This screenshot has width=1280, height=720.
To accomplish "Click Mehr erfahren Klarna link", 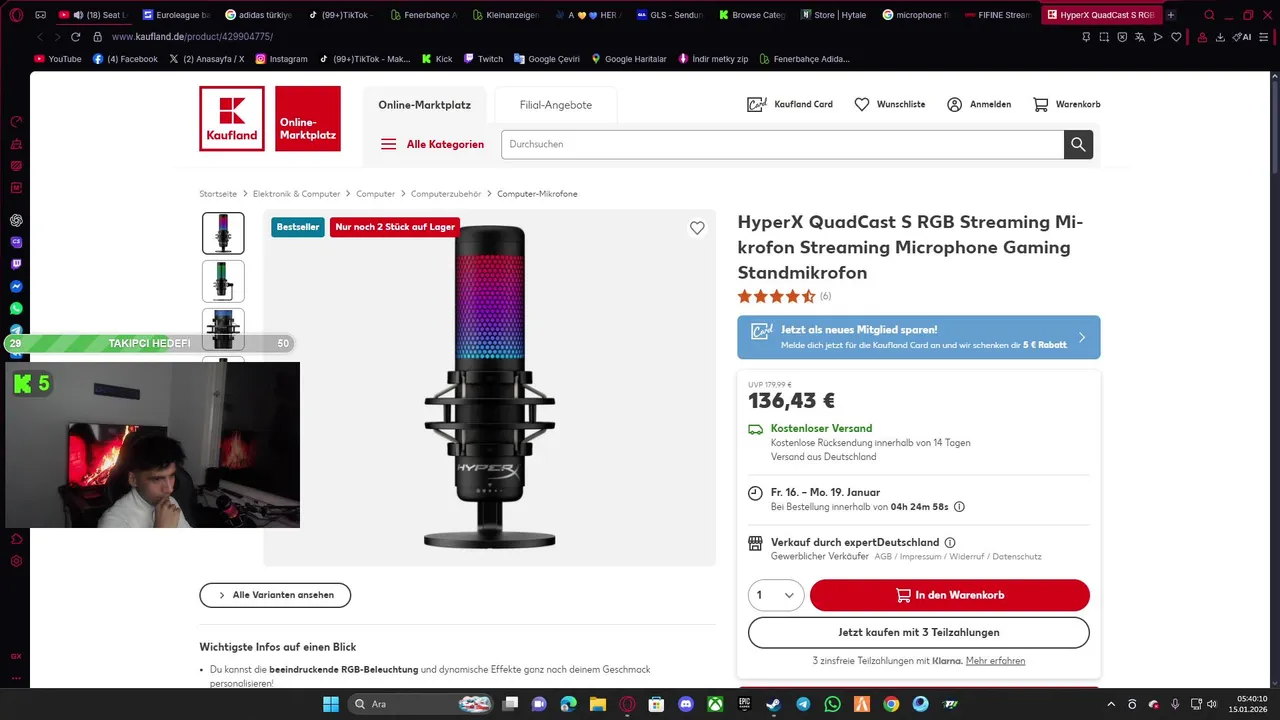I will click(995, 661).
